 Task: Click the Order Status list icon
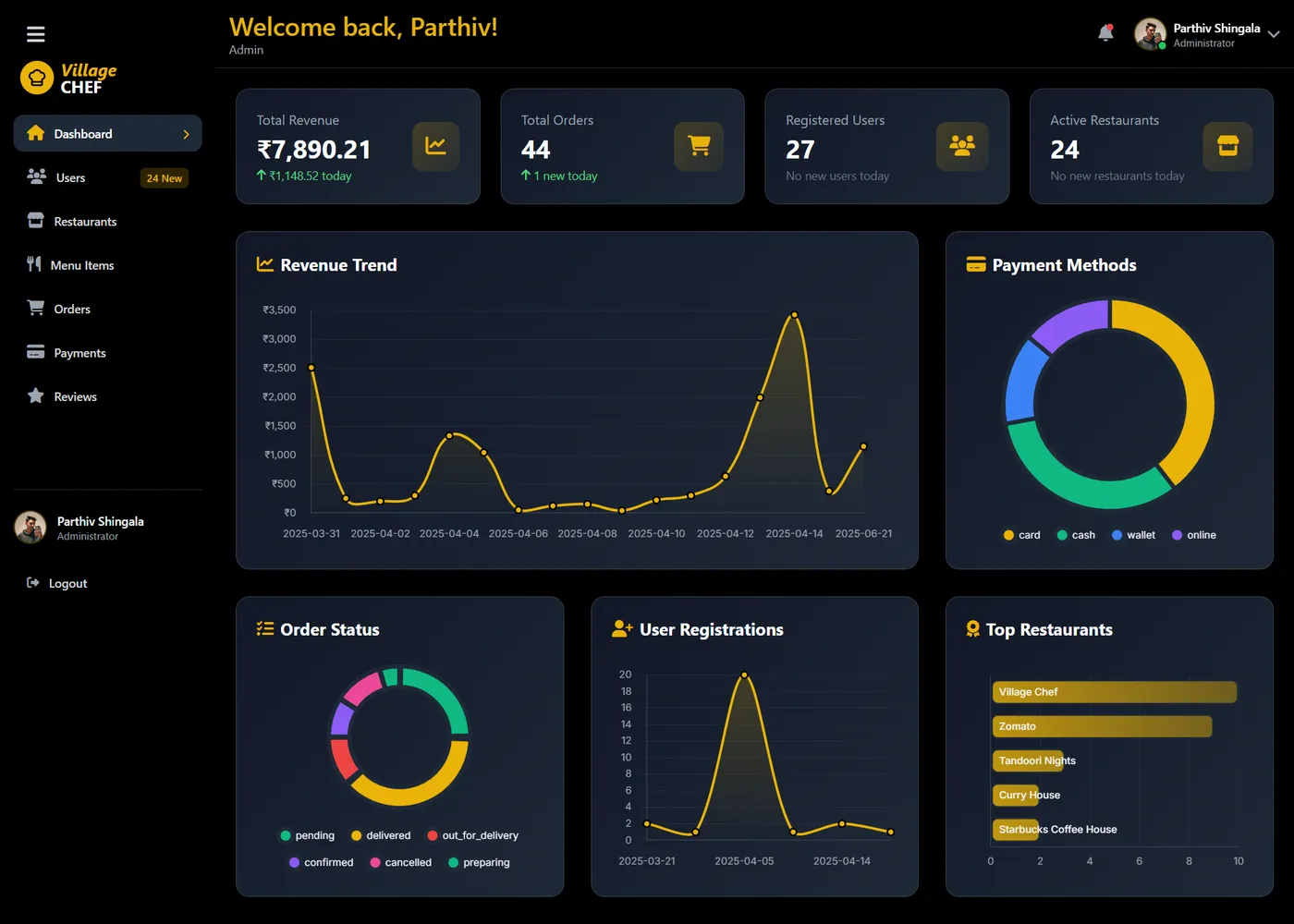tap(265, 629)
